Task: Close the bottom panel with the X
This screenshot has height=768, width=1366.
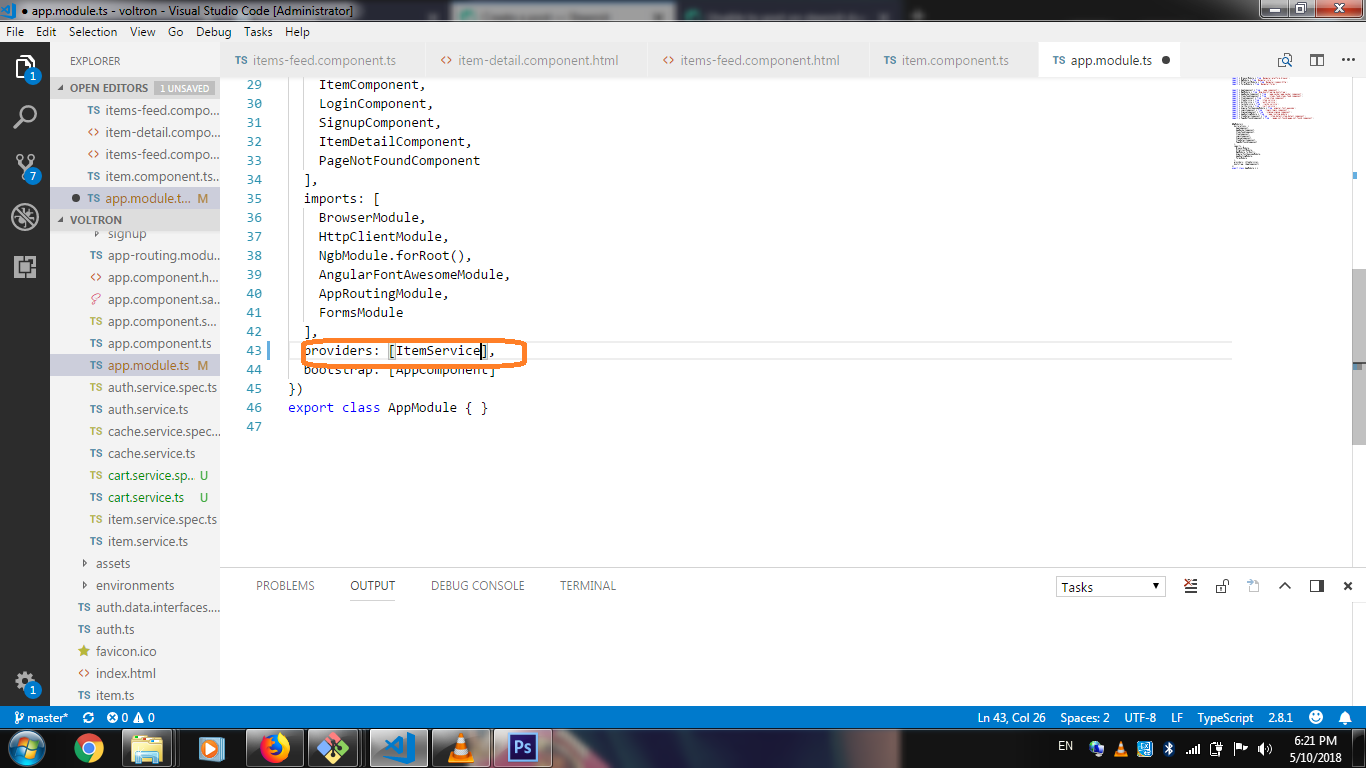Action: pos(1348,586)
